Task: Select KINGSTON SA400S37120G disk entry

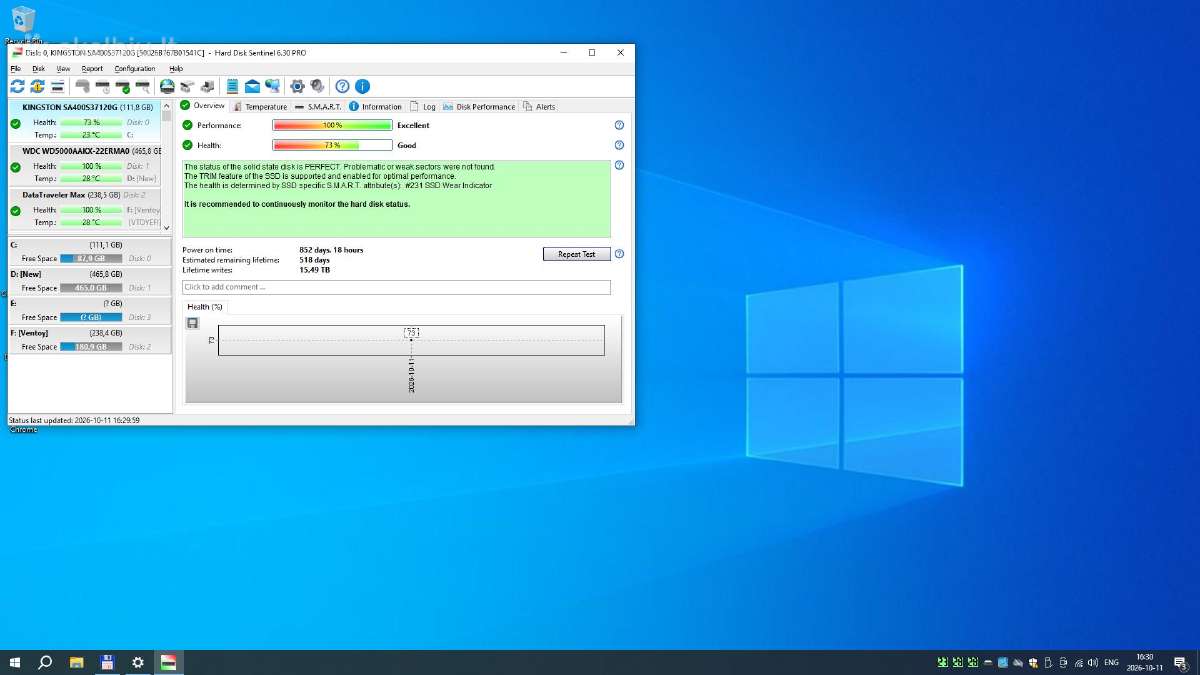Action: (85, 121)
